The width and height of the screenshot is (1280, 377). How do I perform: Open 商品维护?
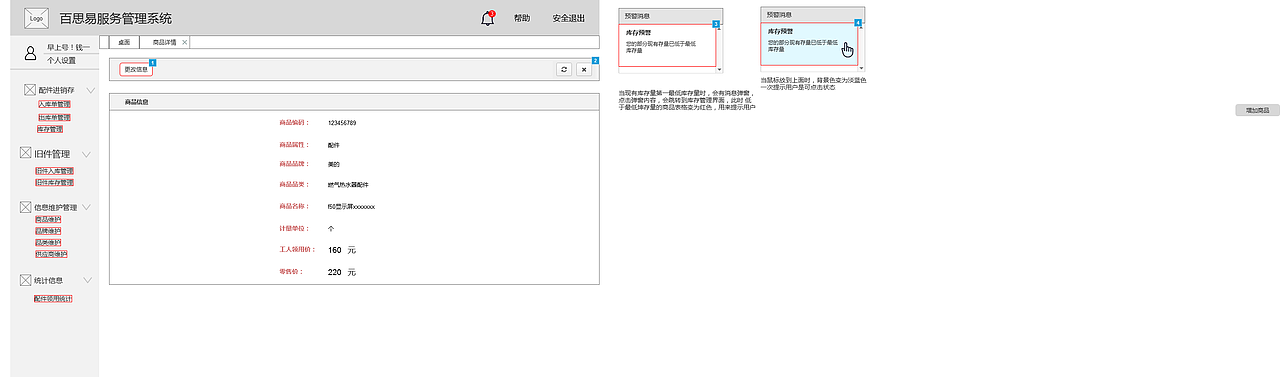[x=48, y=219]
